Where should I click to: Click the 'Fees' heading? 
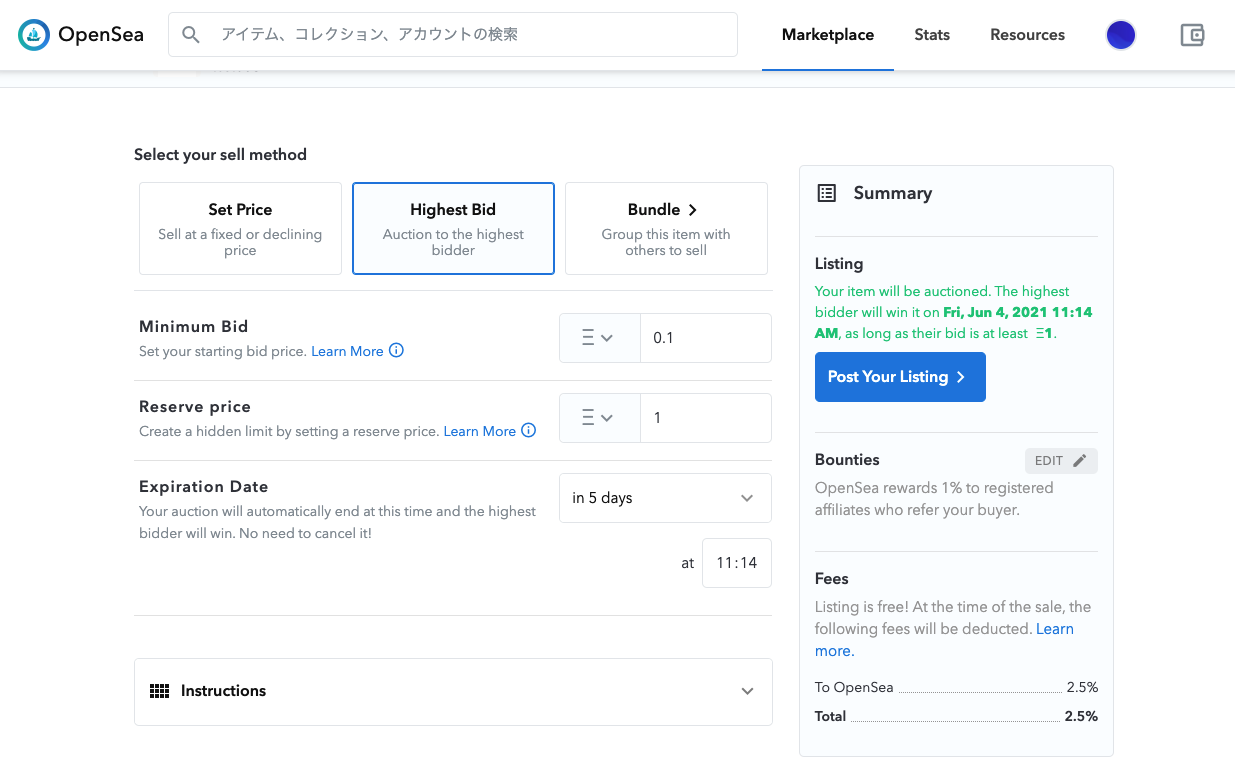832,579
